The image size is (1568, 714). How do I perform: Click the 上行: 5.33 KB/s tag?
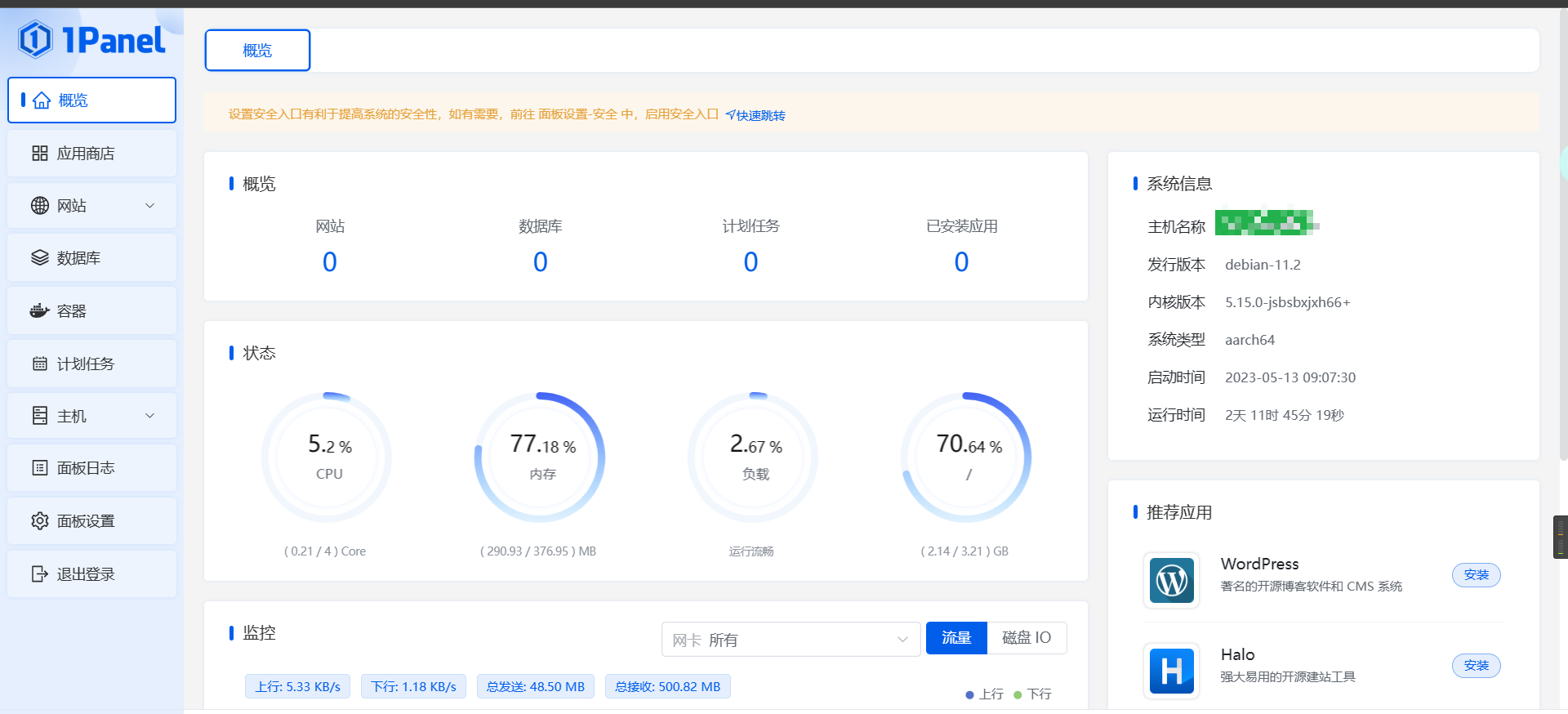tap(298, 687)
